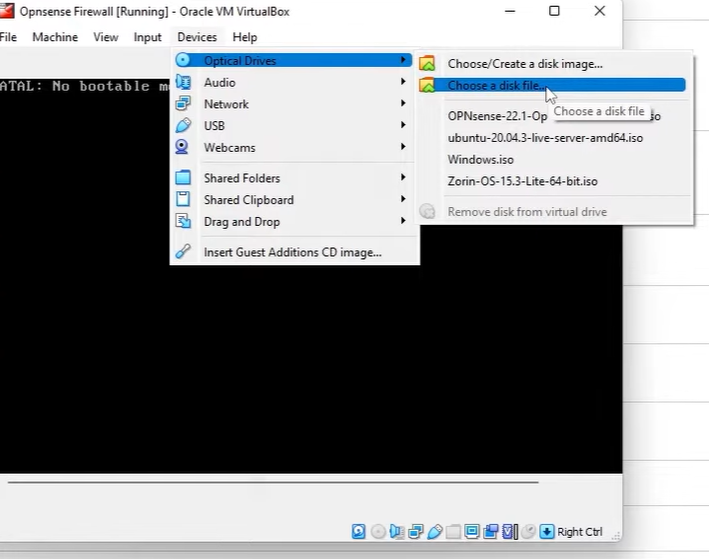The height and width of the screenshot is (559, 709).
Task: Pick the Zorin-OS-15.3-Lite-64-bit.iso image
Action: click(x=522, y=182)
